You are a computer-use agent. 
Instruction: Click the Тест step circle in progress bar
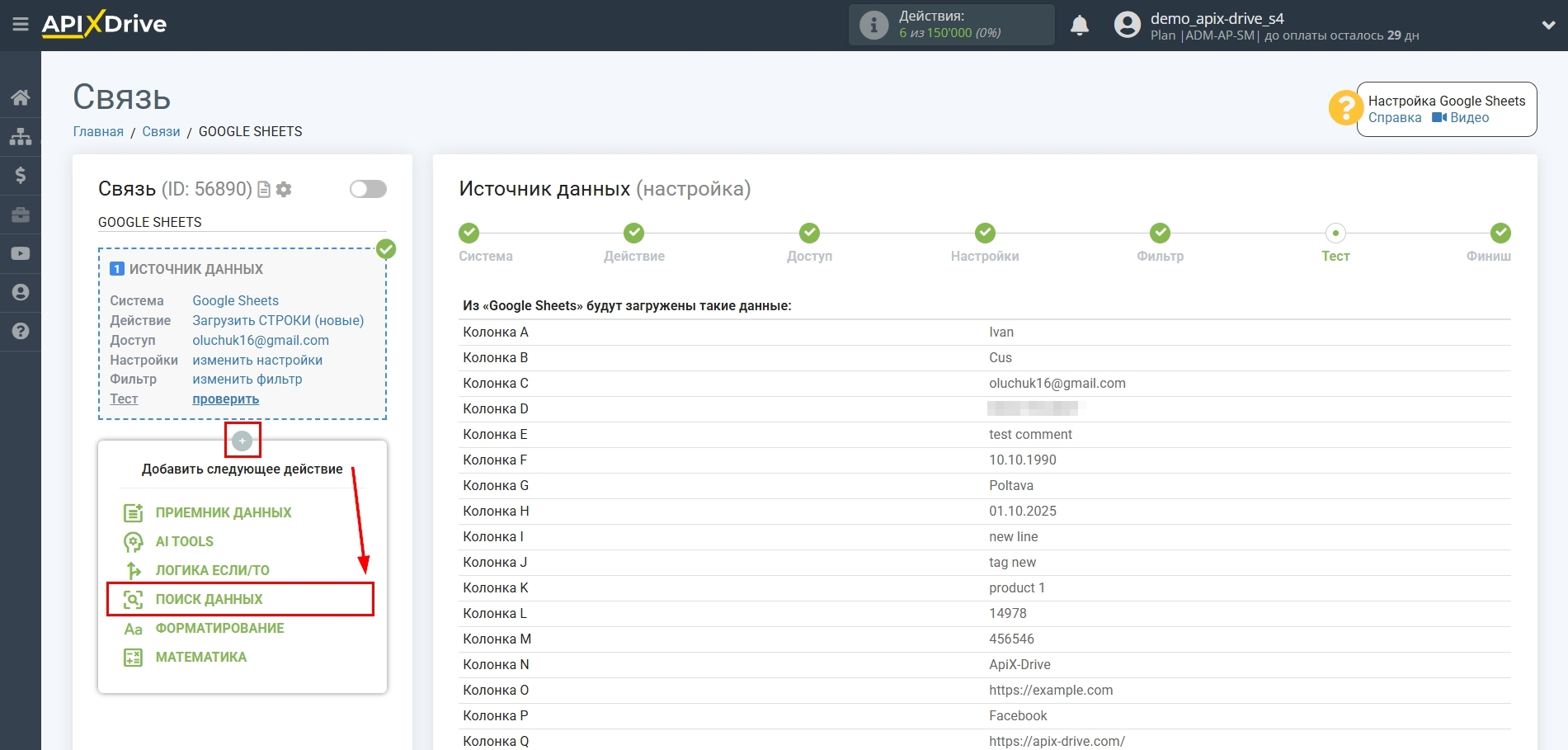[1335, 233]
